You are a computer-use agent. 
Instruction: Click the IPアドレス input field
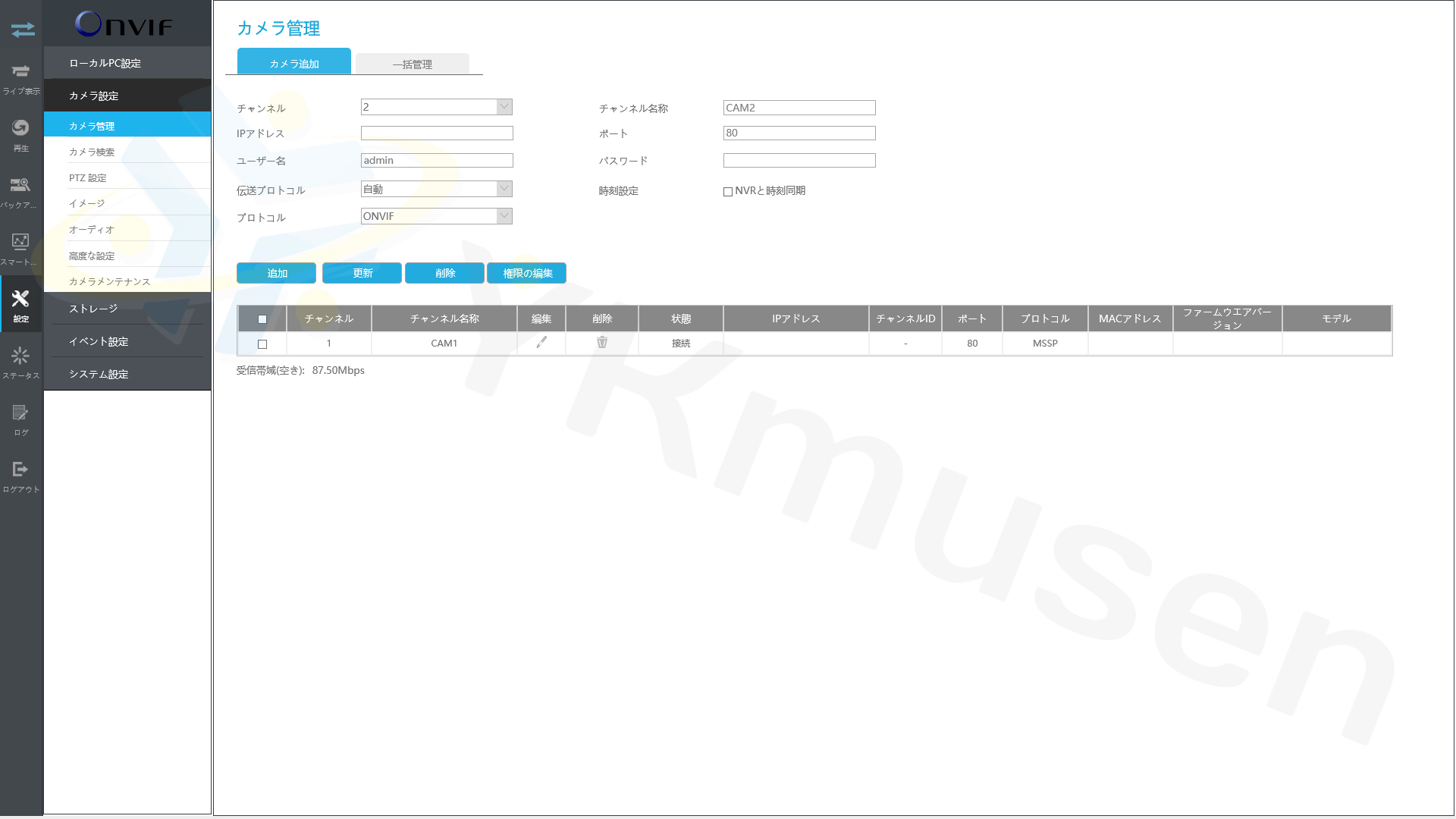pyautogui.click(x=437, y=133)
